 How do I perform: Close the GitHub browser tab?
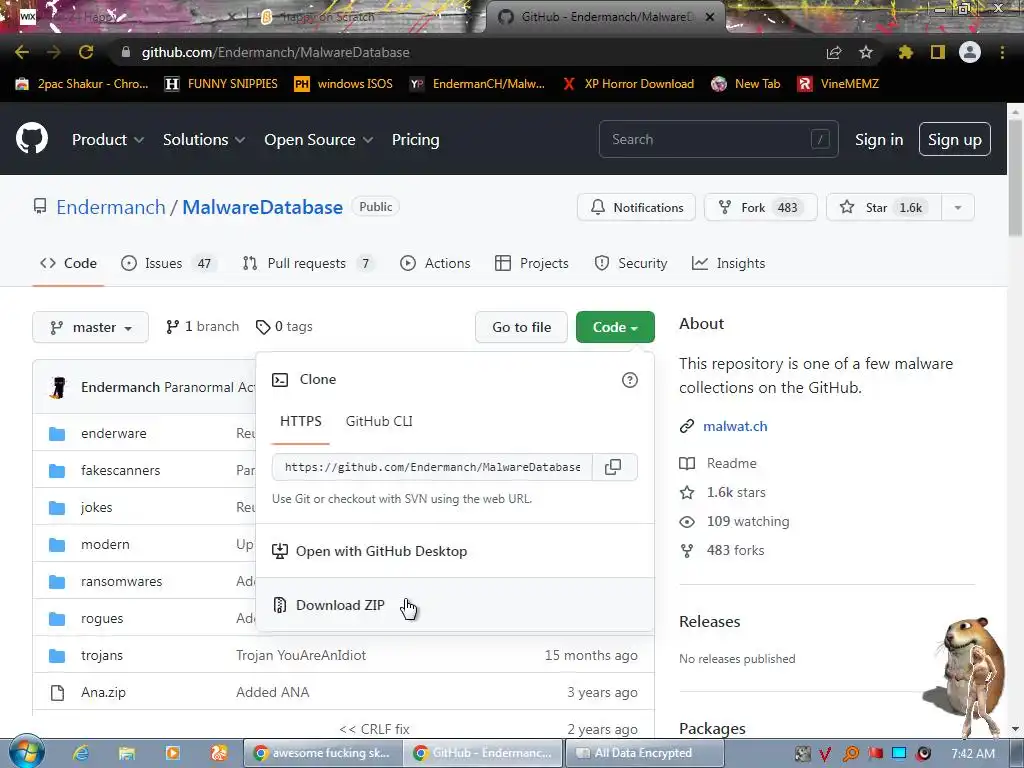point(710,17)
